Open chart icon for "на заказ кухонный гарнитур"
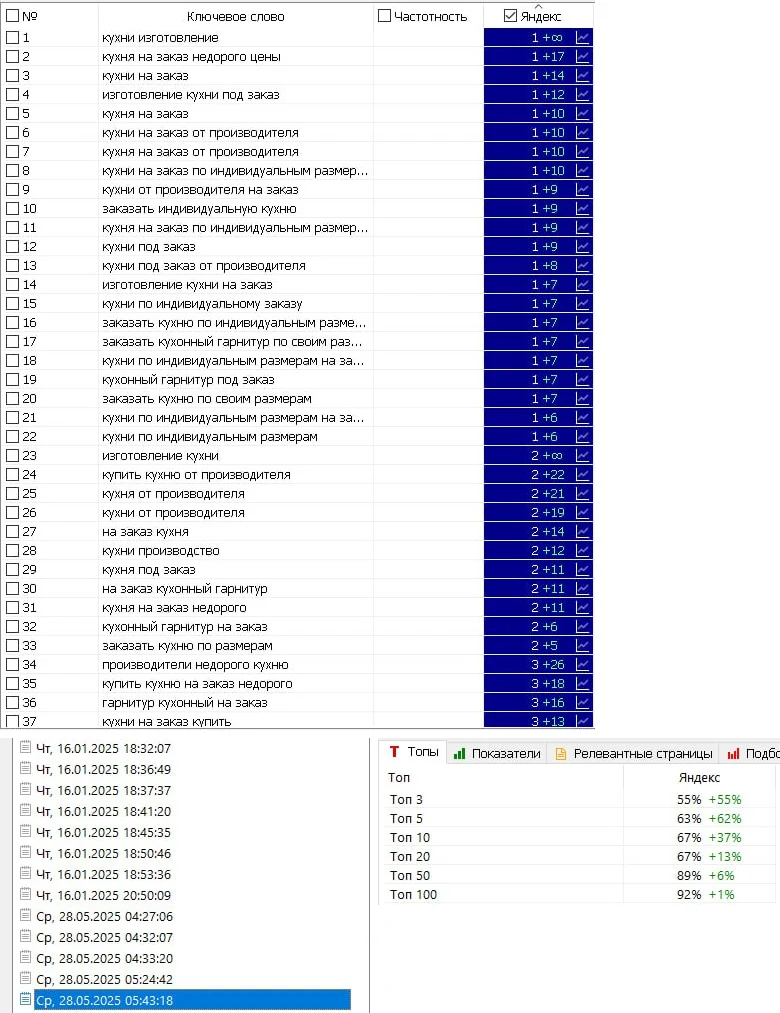The image size is (780, 1013). [582, 589]
